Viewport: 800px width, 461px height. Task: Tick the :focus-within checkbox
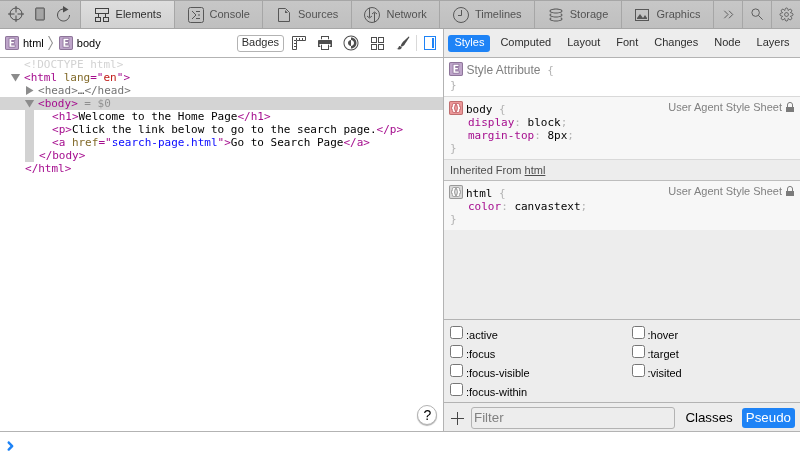point(456,390)
